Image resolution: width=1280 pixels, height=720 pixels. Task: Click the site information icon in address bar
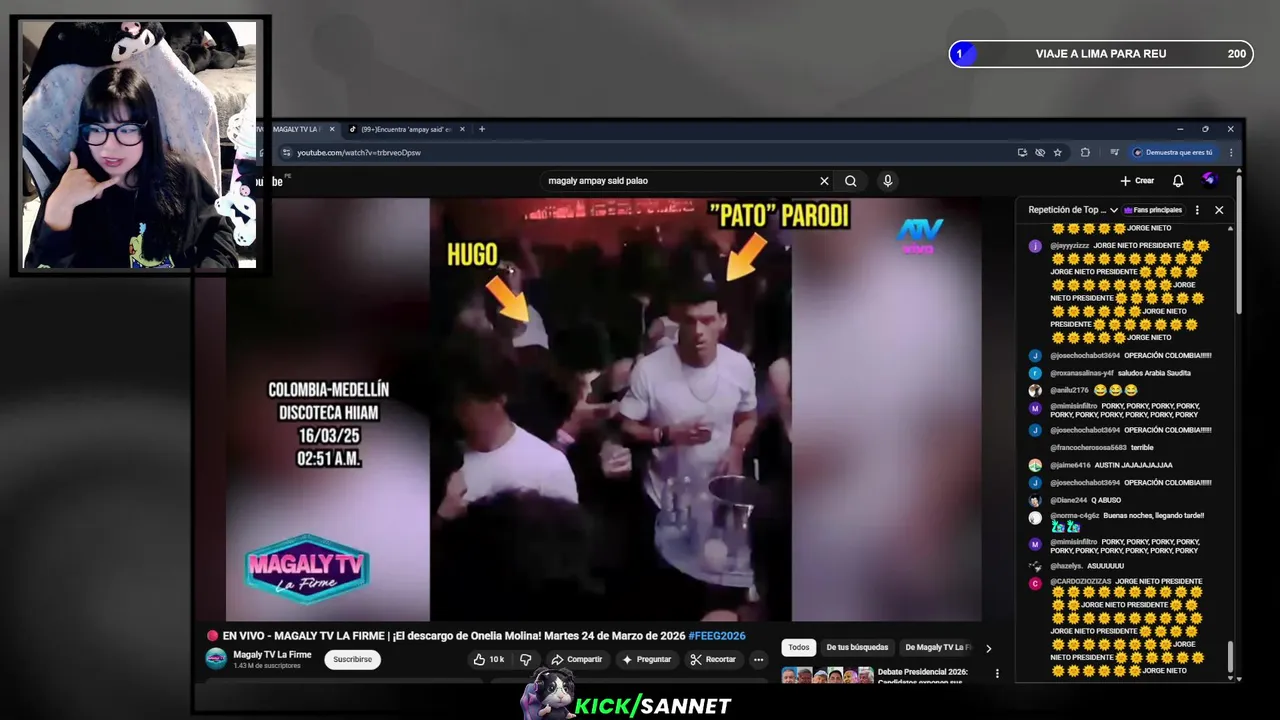tap(287, 153)
